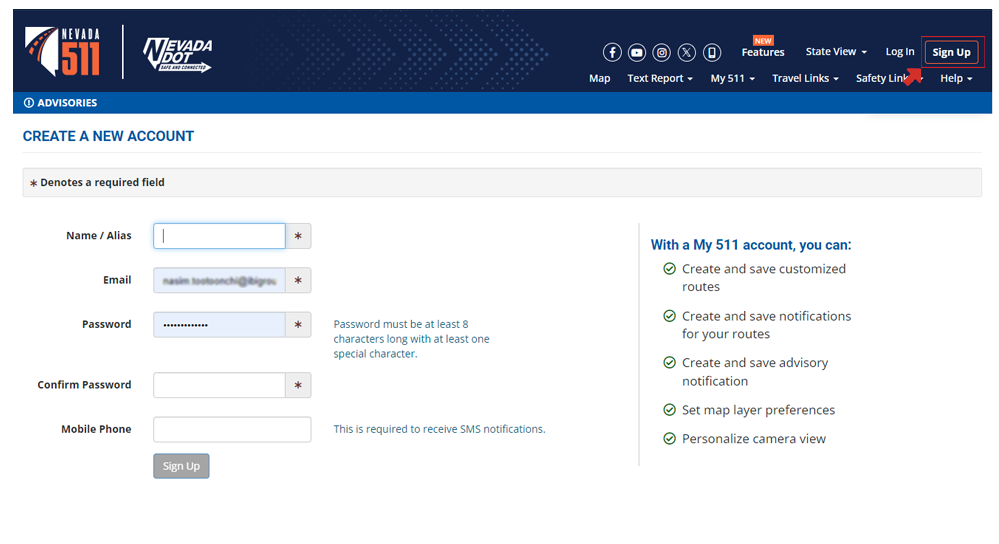
Task: Open the Instagram social icon
Action: pyautogui.click(x=662, y=53)
